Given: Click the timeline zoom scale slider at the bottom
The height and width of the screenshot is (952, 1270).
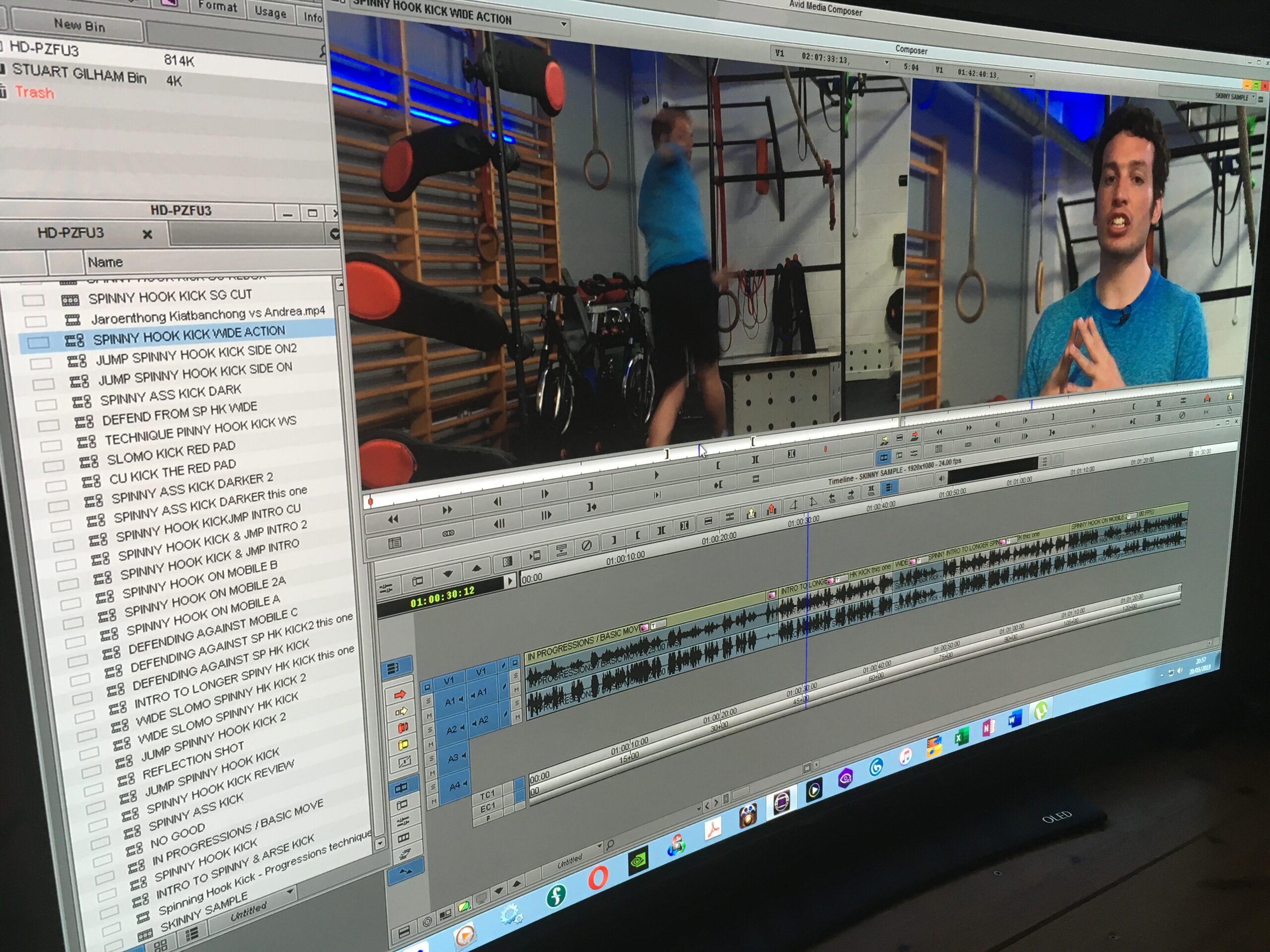Looking at the screenshot, I should point(742,793).
